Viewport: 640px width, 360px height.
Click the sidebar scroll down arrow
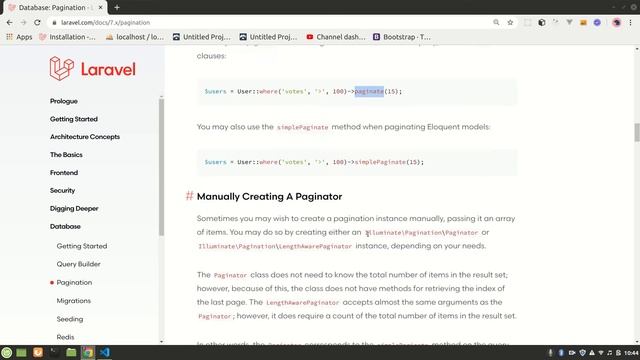point(161,342)
